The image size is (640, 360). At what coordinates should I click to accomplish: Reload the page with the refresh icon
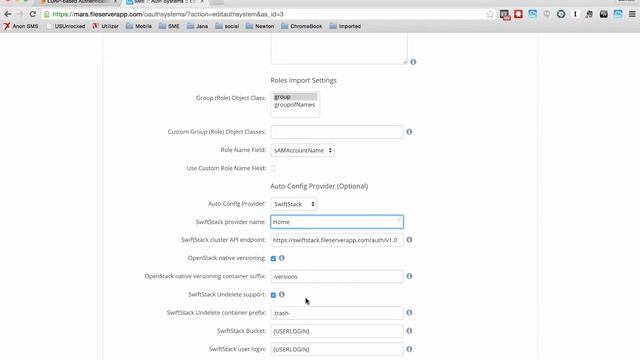pyautogui.click(x=33, y=14)
